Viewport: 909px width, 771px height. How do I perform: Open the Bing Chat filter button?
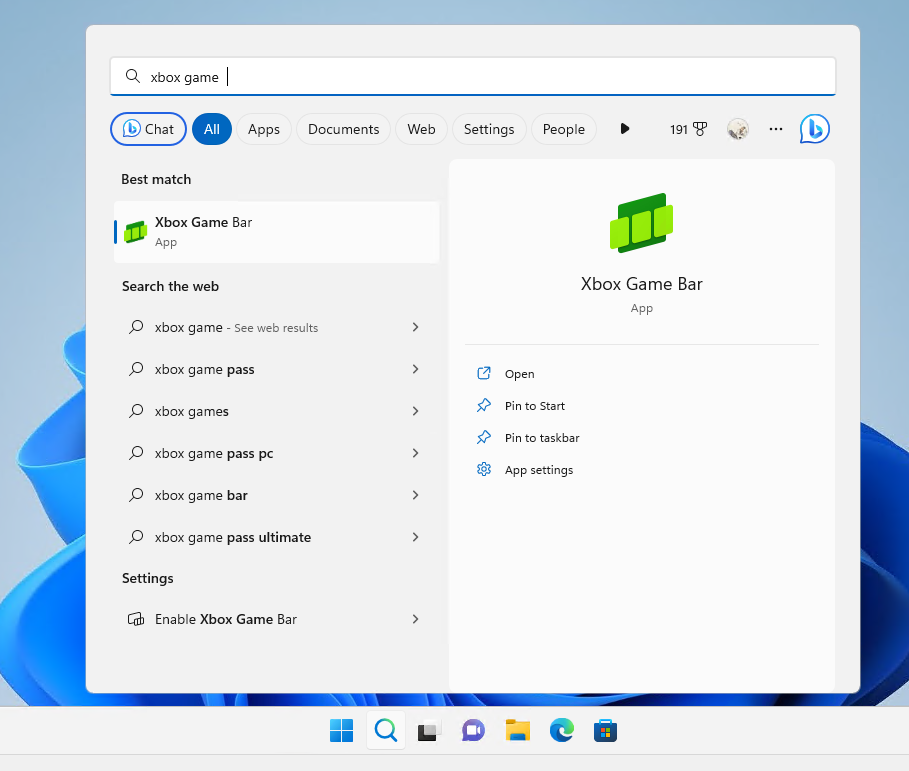click(x=148, y=129)
